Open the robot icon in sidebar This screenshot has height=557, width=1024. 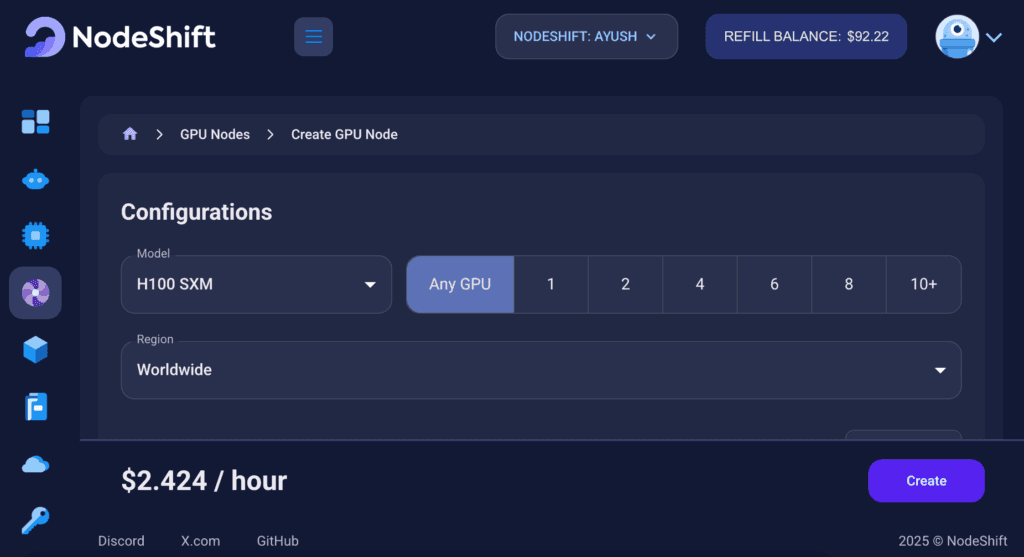(35, 180)
